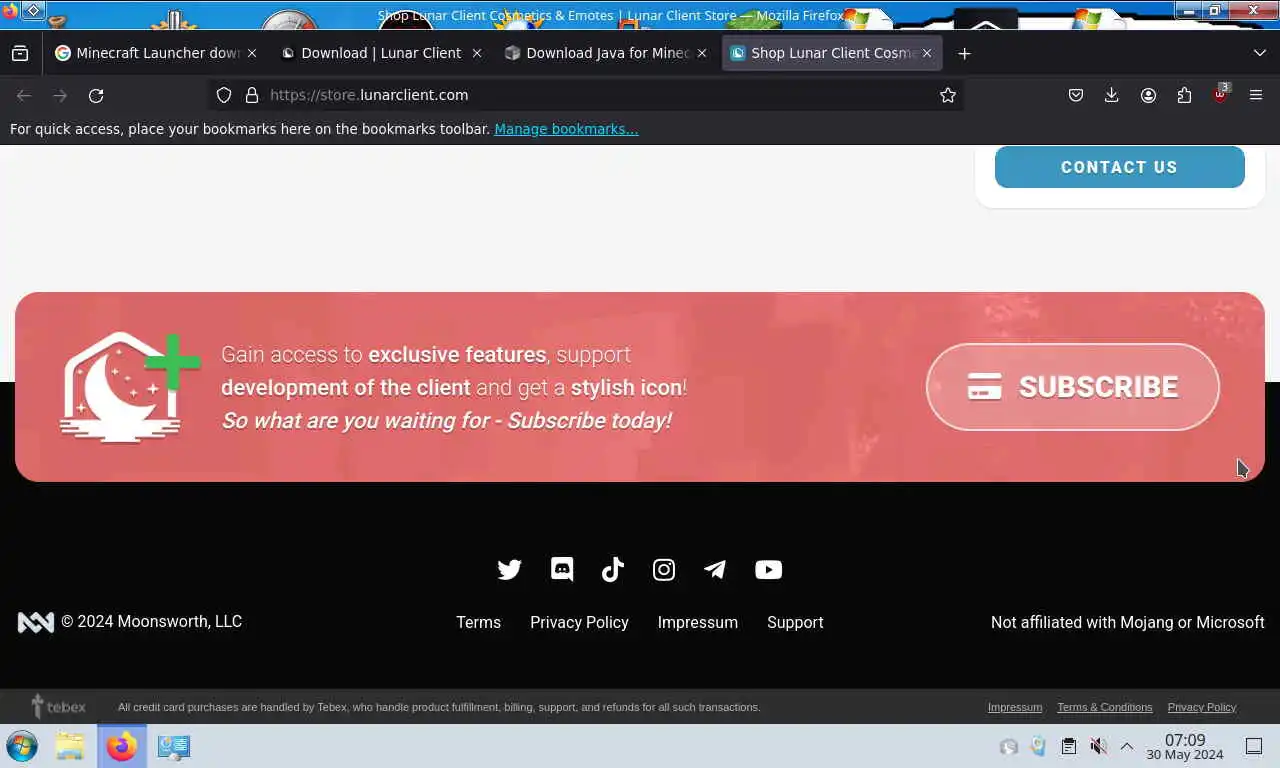This screenshot has width=1280, height=768.
Task: Click '© 2024 Moonsworth, LLC' text
Action: point(152,621)
